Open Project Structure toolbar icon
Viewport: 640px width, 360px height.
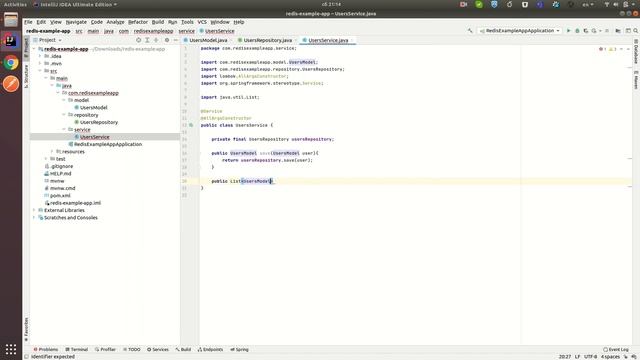click(618, 31)
